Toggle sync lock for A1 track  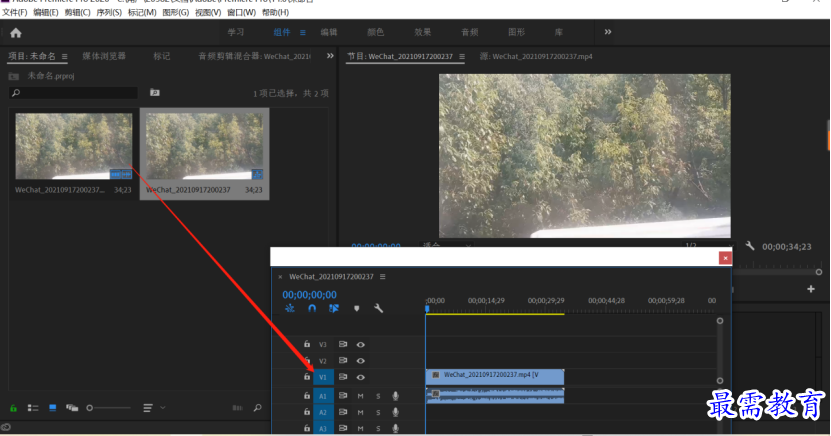click(343, 396)
